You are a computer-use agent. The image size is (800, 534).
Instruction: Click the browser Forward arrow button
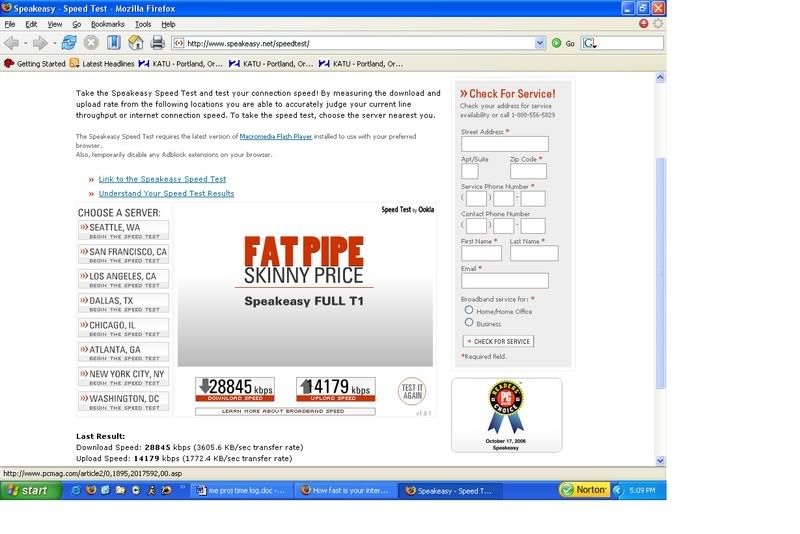tap(40, 43)
